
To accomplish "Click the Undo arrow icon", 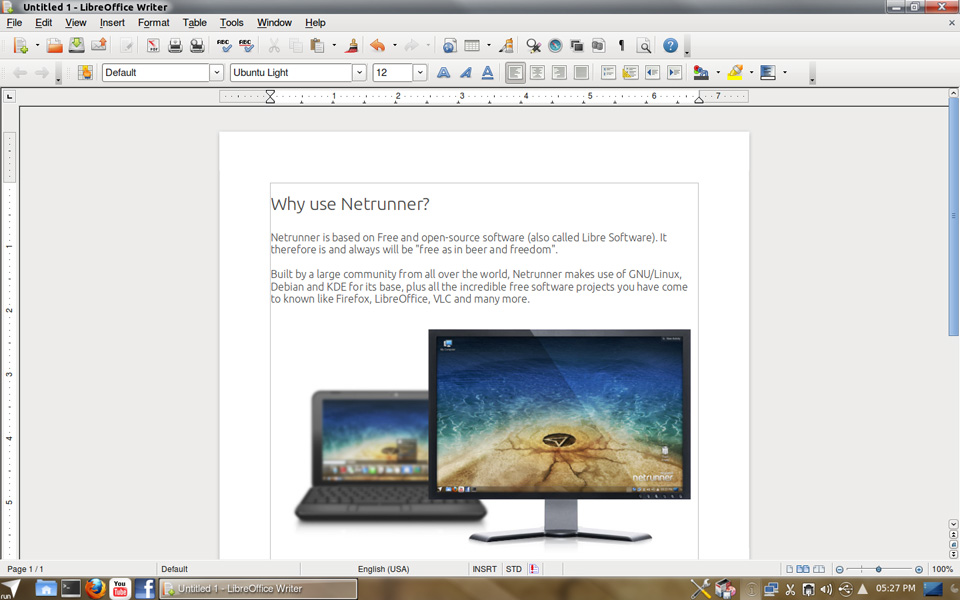I will click(377, 46).
